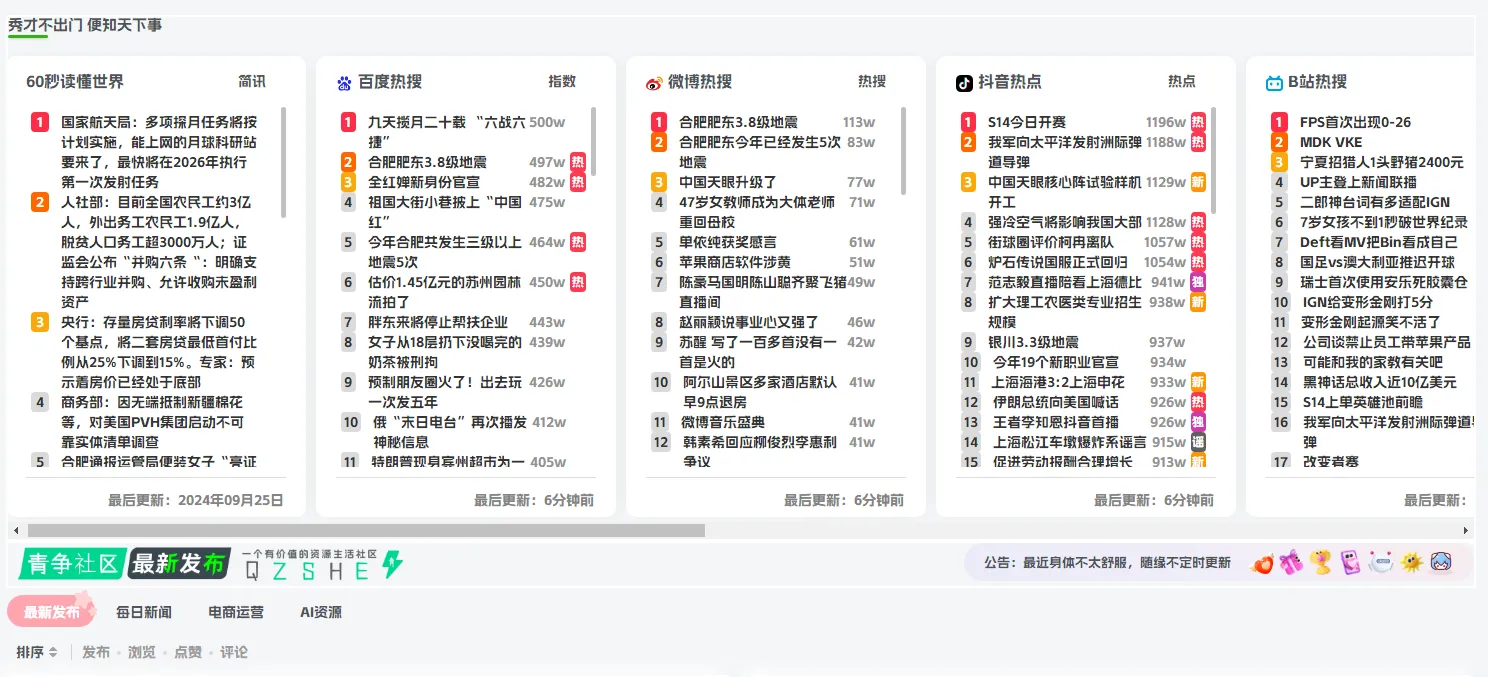This screenshot has height=677, width=1488.
Task: Click rank 3 badge beside 中国天眼升级了
Action: point(659,182)
